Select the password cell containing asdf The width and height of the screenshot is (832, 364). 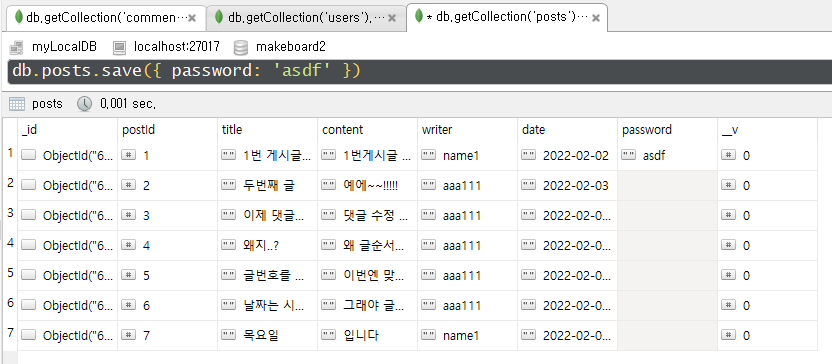coord(668,155)
